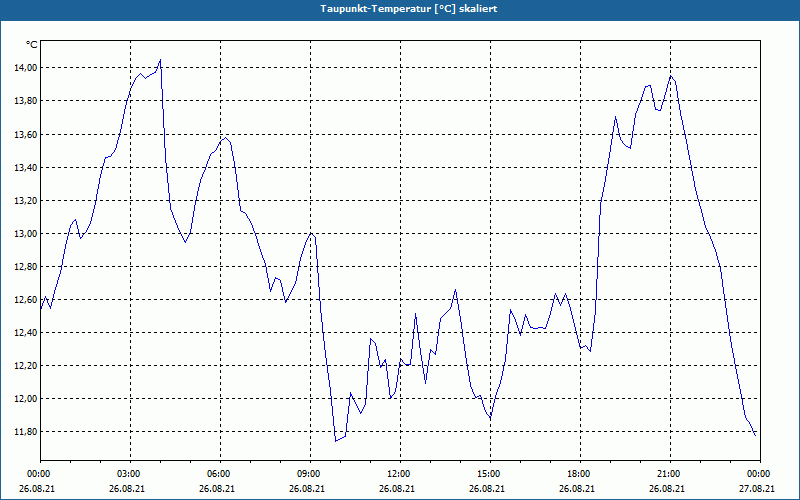Click the °C unit label

point(32,45)
